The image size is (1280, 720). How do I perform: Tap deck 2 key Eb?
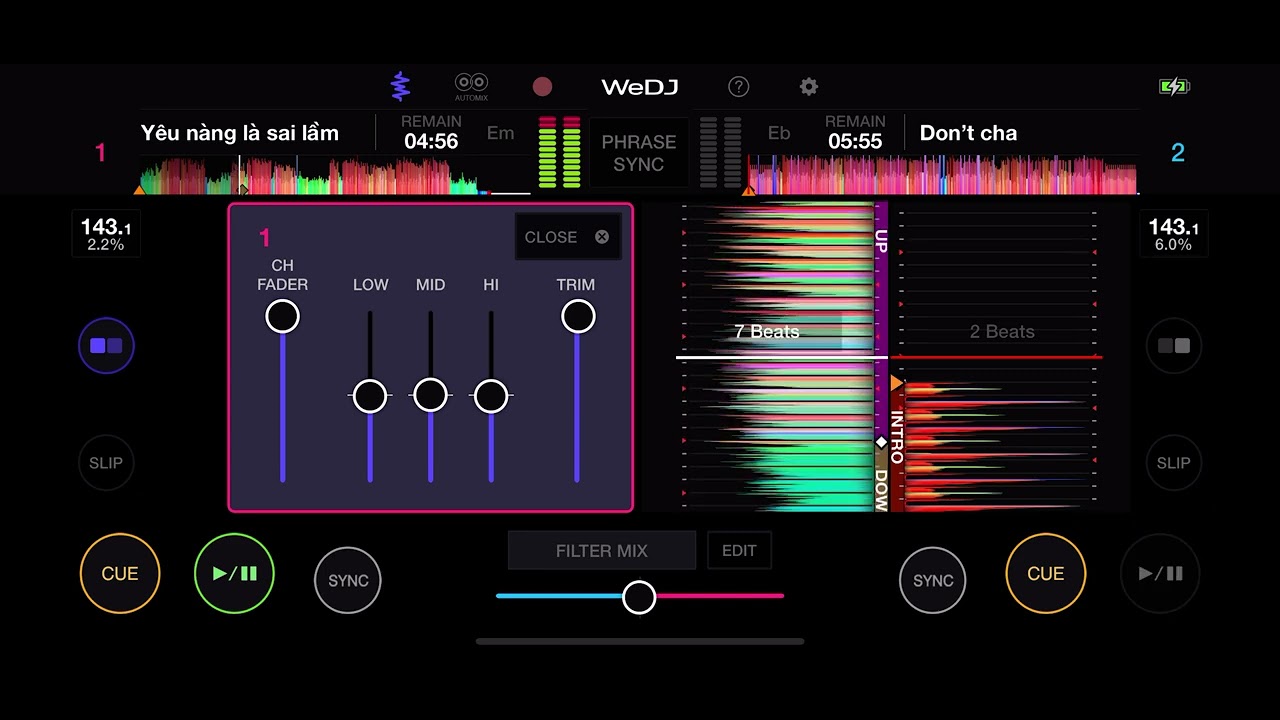[779, 133]
